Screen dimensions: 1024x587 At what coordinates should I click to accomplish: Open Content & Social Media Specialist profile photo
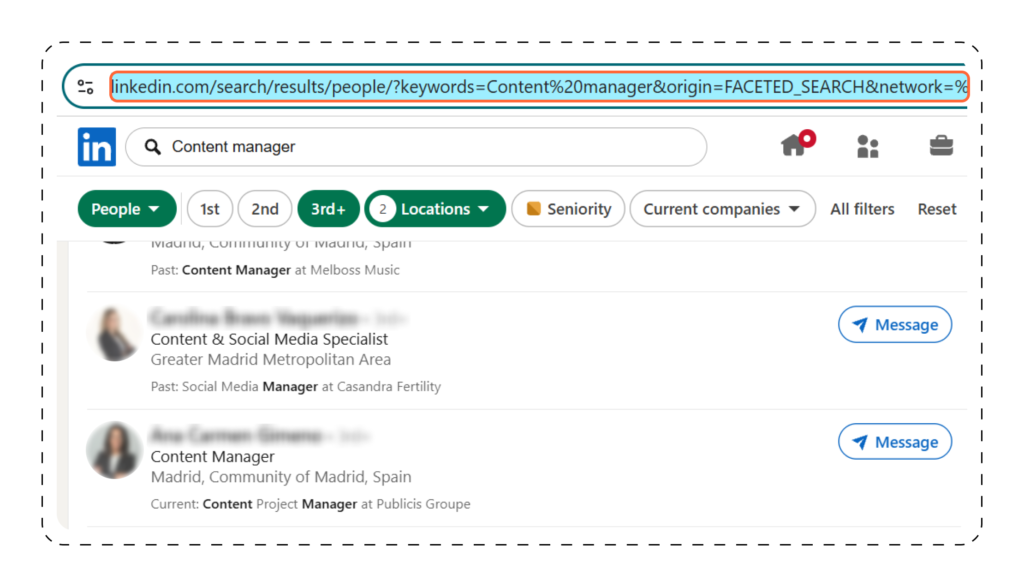click(115, 333)
